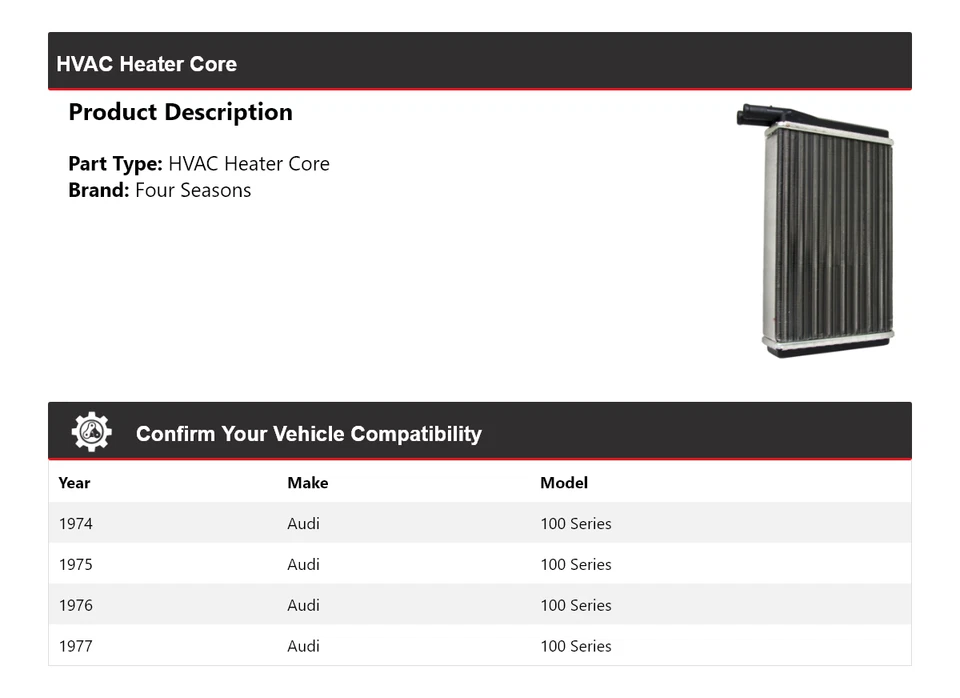Click 100 Series in the 1974 row
960x698 pixels.
click(x=575, y=524)
